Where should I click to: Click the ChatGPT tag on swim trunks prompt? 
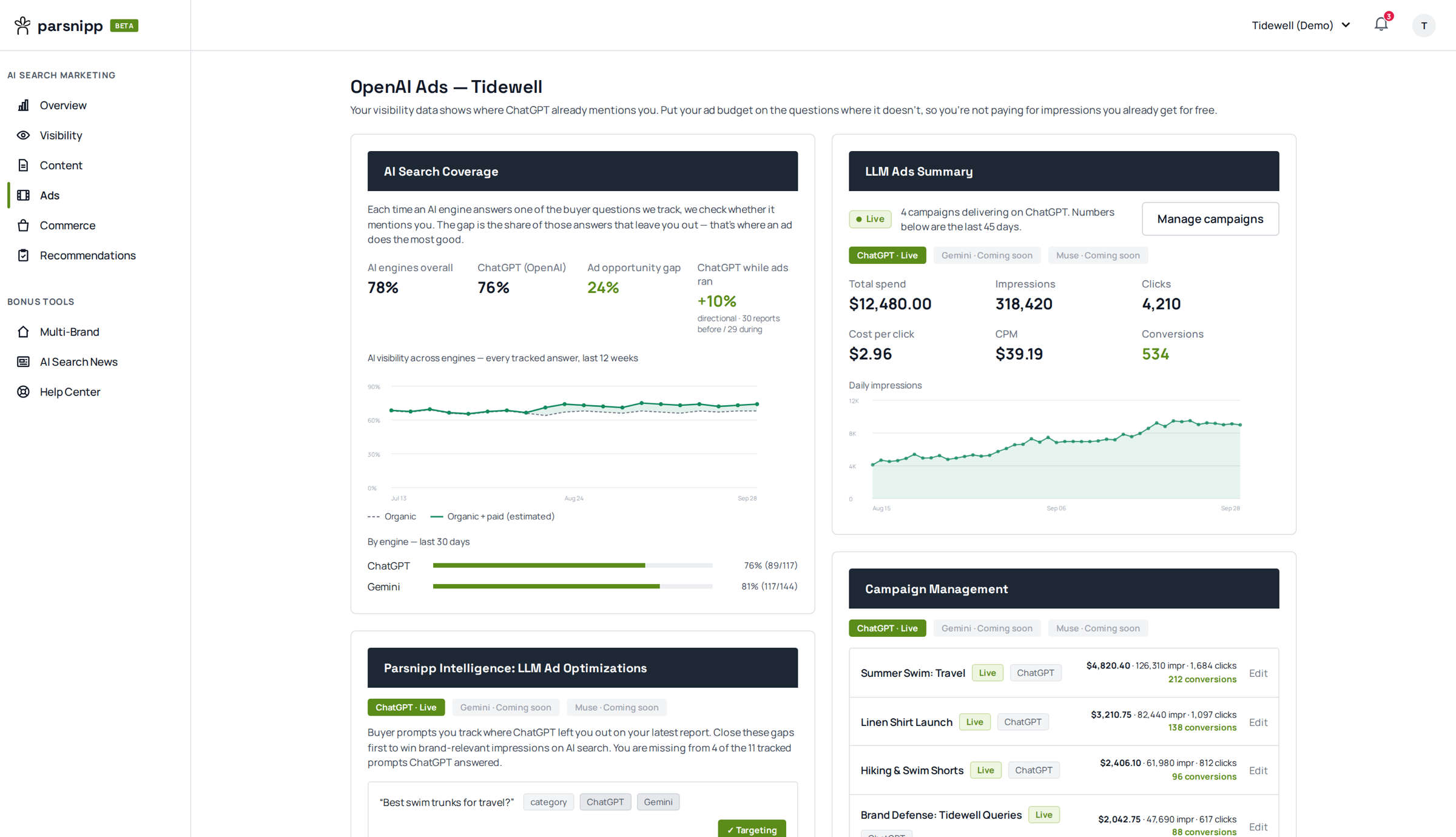[605, 802]
